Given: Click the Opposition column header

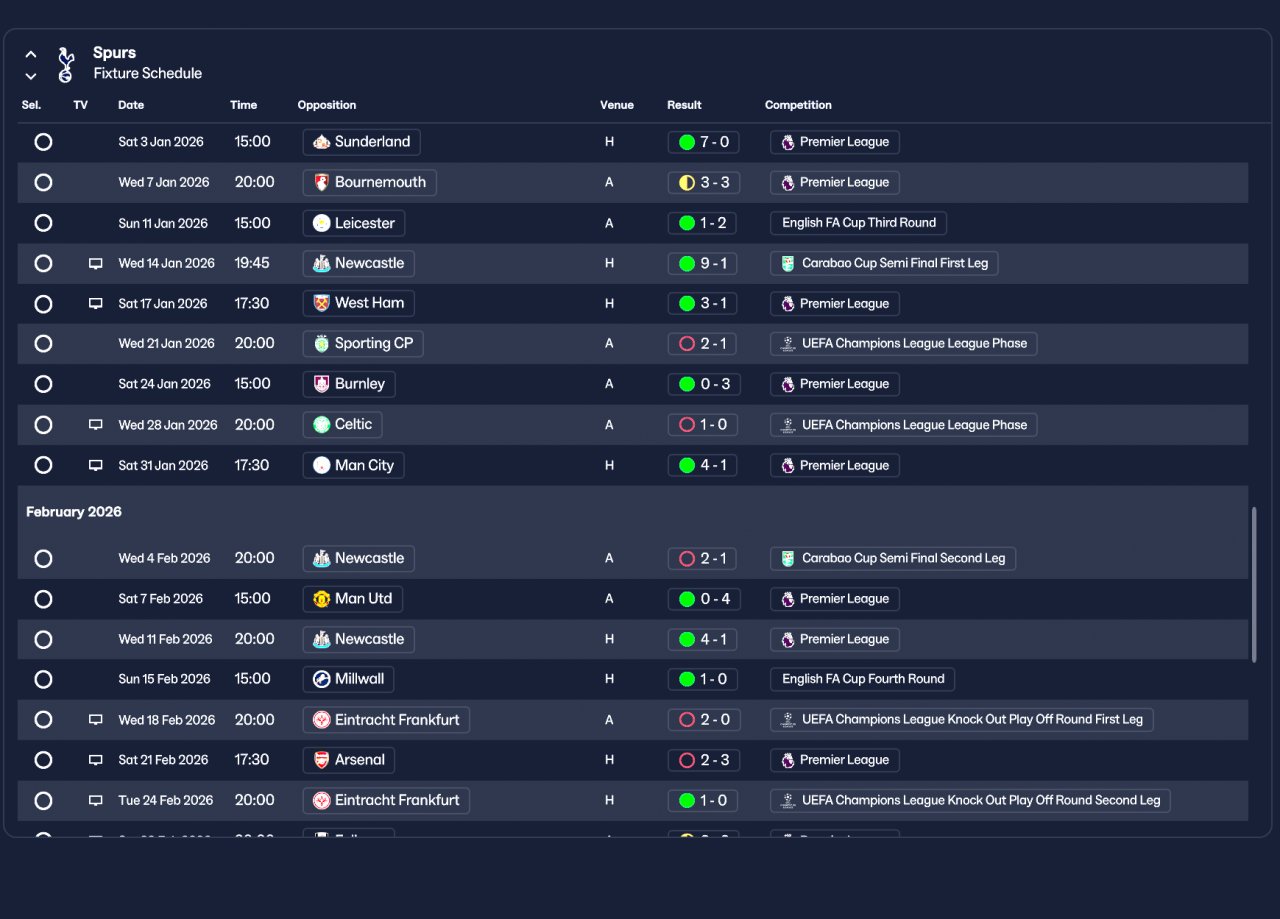Looking at the screenshot, I should (327, 105).
